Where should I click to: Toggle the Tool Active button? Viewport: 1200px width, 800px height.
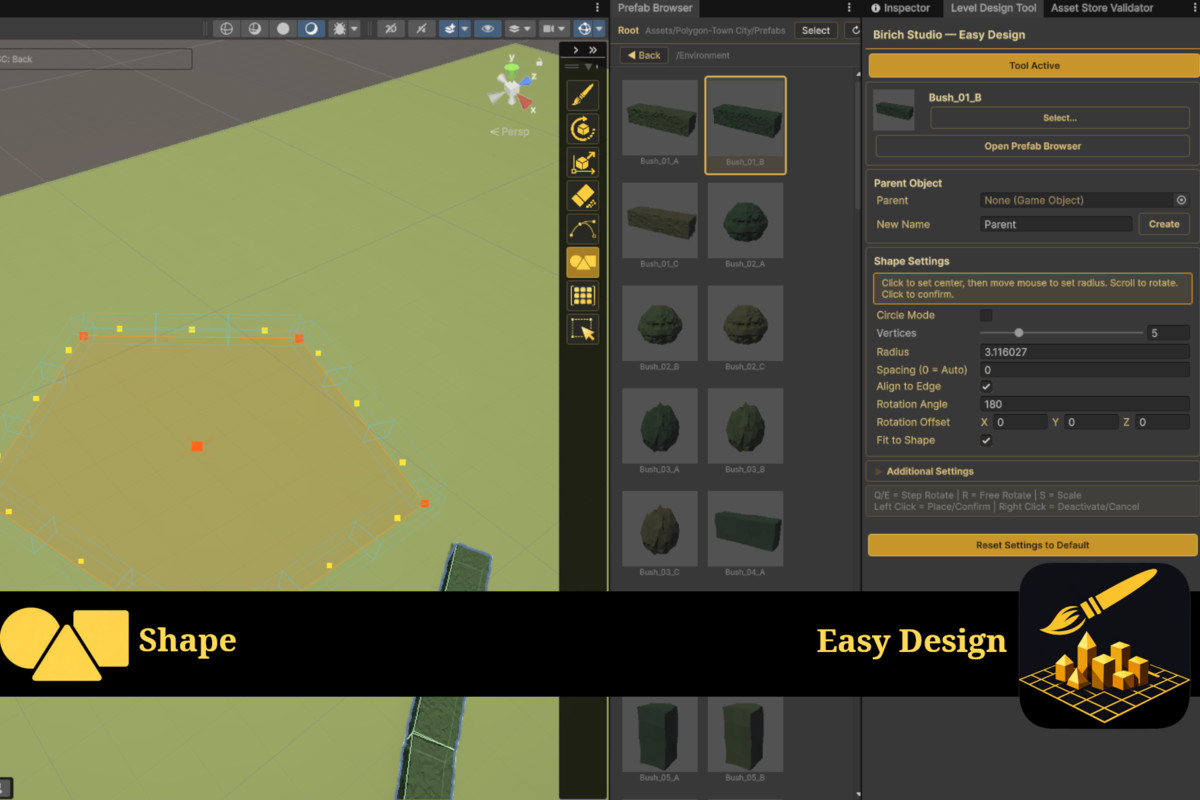[x=1033, y=66]
